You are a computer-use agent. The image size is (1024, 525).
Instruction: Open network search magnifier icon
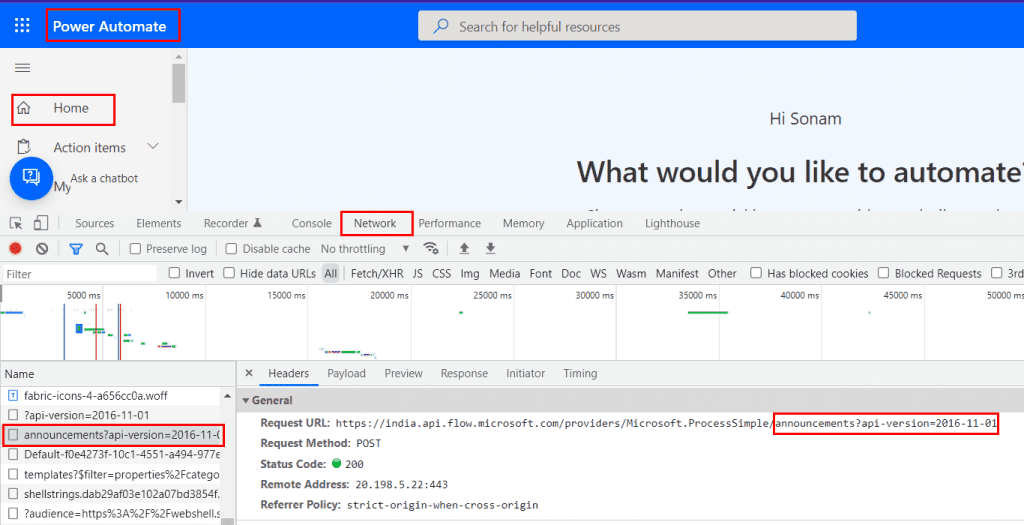[102, 248]
